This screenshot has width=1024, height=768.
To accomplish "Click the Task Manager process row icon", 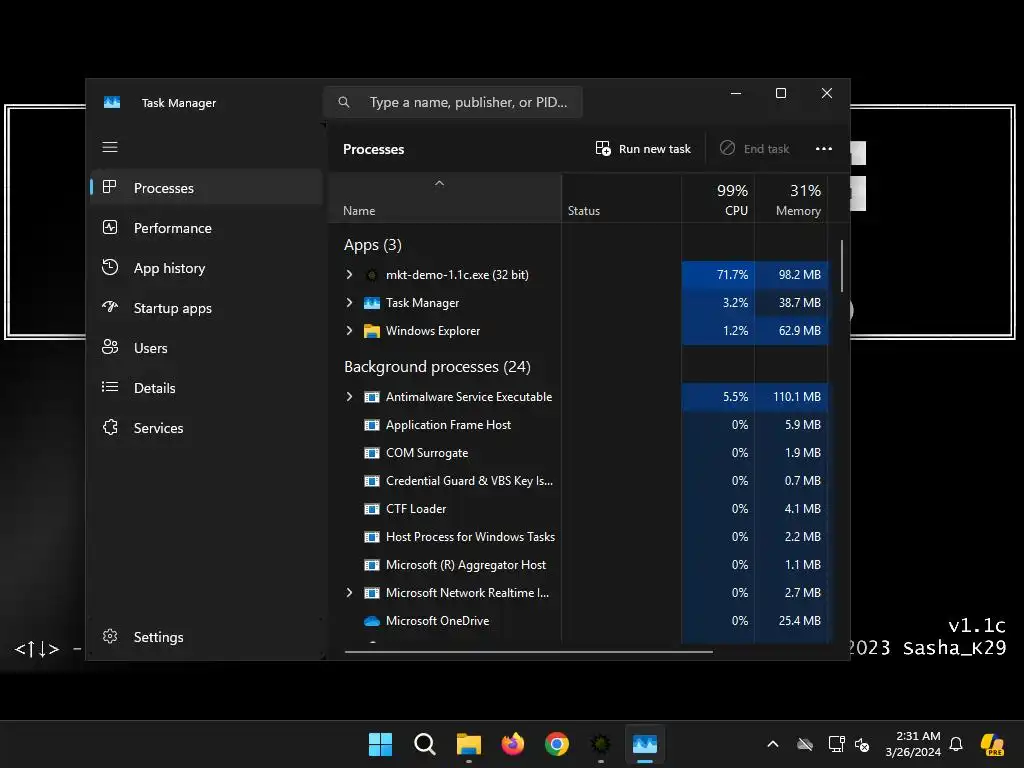I will coord(372,303).
